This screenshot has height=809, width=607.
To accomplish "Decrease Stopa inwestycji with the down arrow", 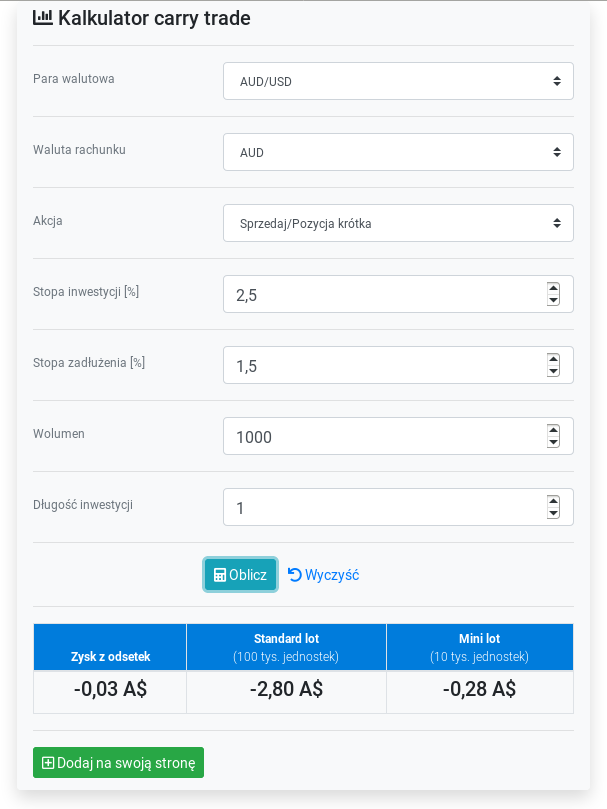I will coord(553,300).
